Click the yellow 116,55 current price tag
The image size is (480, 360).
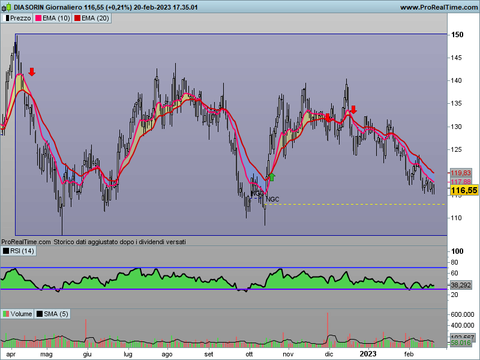click(x=464, y=190)
